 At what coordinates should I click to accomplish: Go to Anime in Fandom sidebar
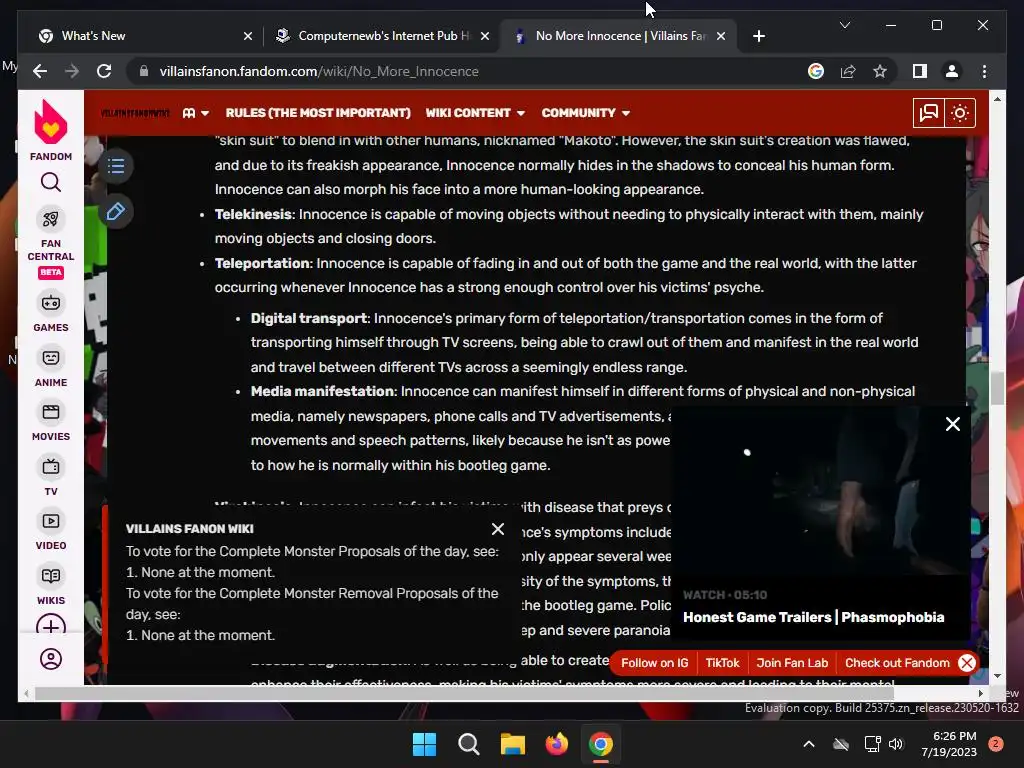pyautogui.click(x=50, y=367)
